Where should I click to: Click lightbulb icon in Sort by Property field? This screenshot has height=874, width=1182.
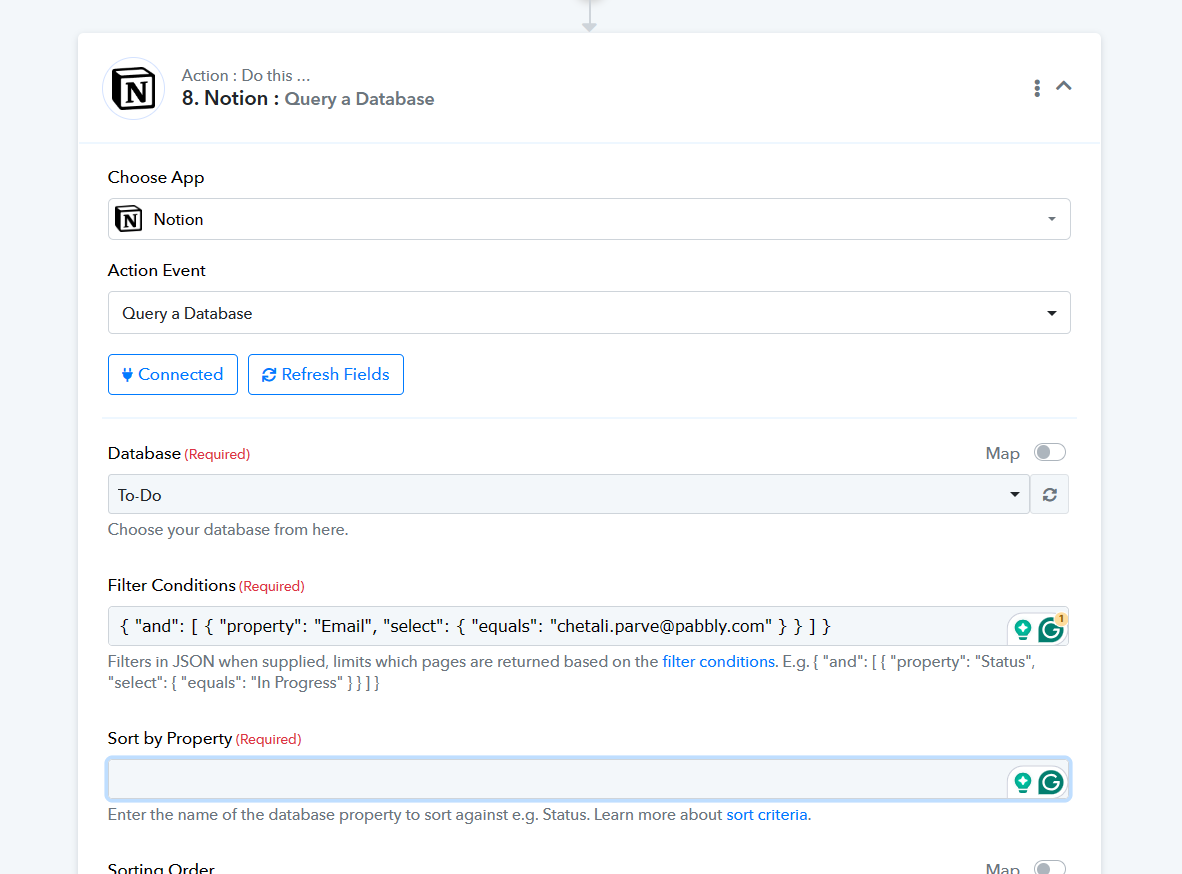[1023, 783]
